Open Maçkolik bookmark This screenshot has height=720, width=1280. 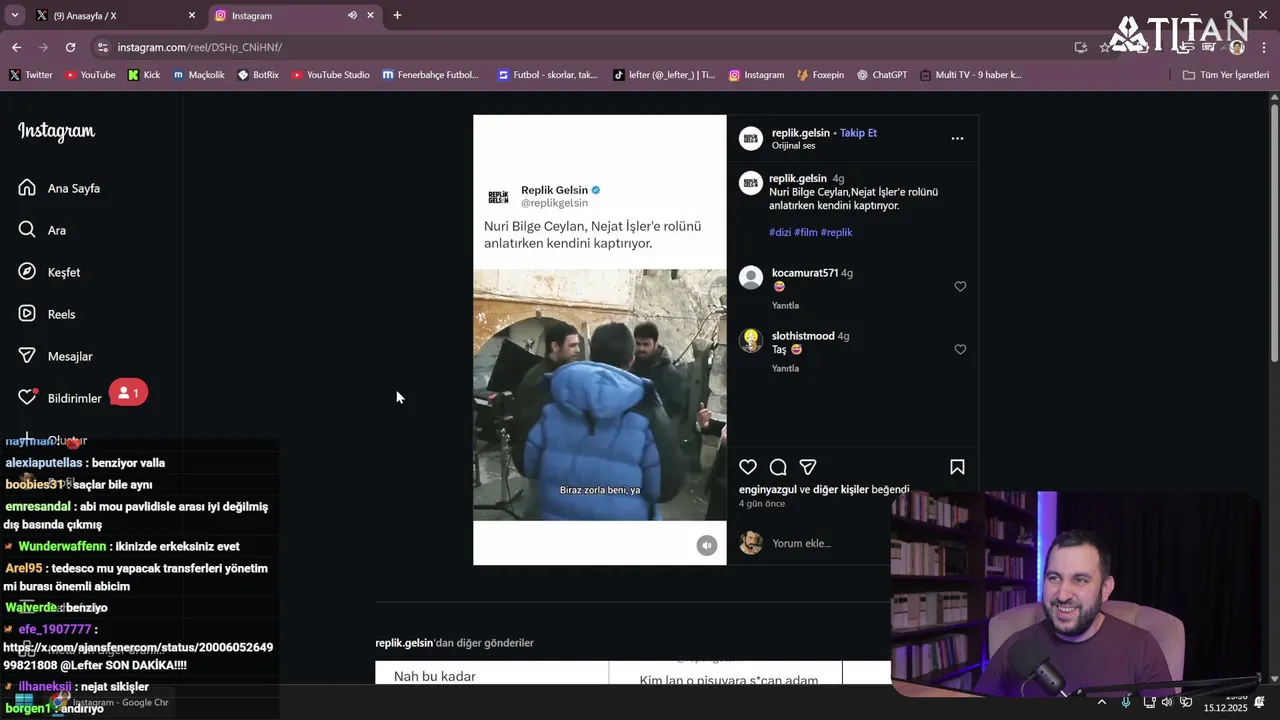[198, 75]
